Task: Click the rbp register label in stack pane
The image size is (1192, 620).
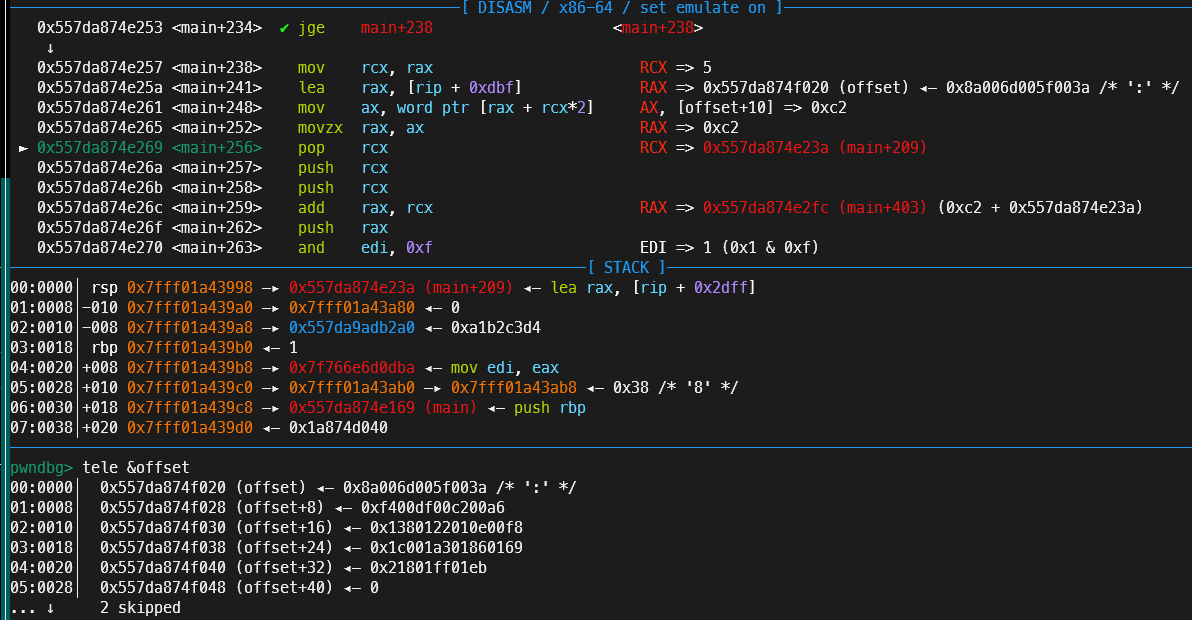Action: click(x=105, y=347)
